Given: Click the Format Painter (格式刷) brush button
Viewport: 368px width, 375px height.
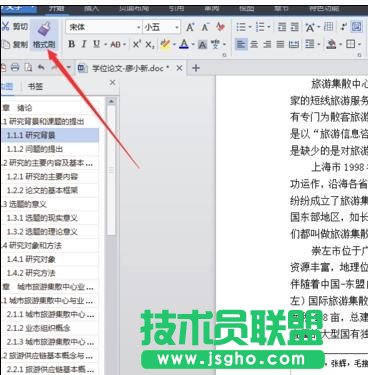Looking at the screenshot, I should [44, 35].
